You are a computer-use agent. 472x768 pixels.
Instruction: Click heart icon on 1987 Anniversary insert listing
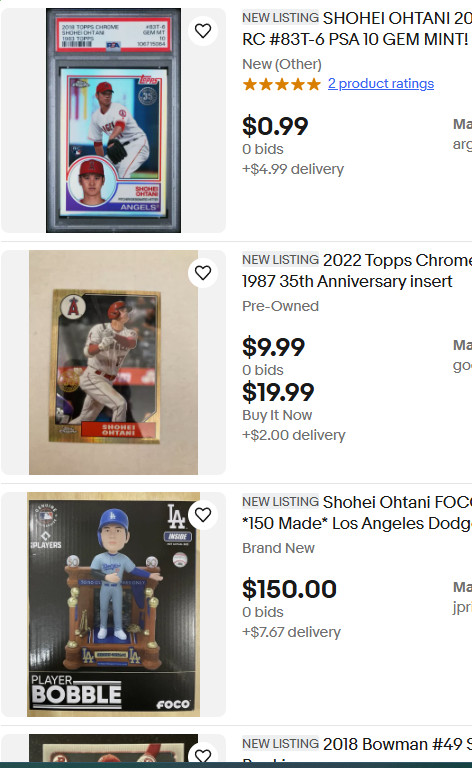coord(203,273)
